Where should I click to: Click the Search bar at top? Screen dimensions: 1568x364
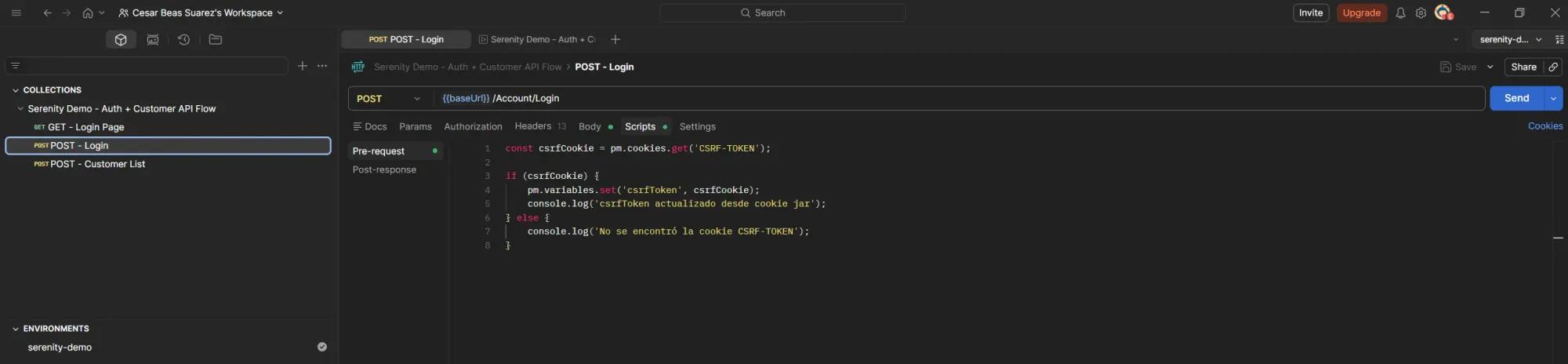(782, 13)
